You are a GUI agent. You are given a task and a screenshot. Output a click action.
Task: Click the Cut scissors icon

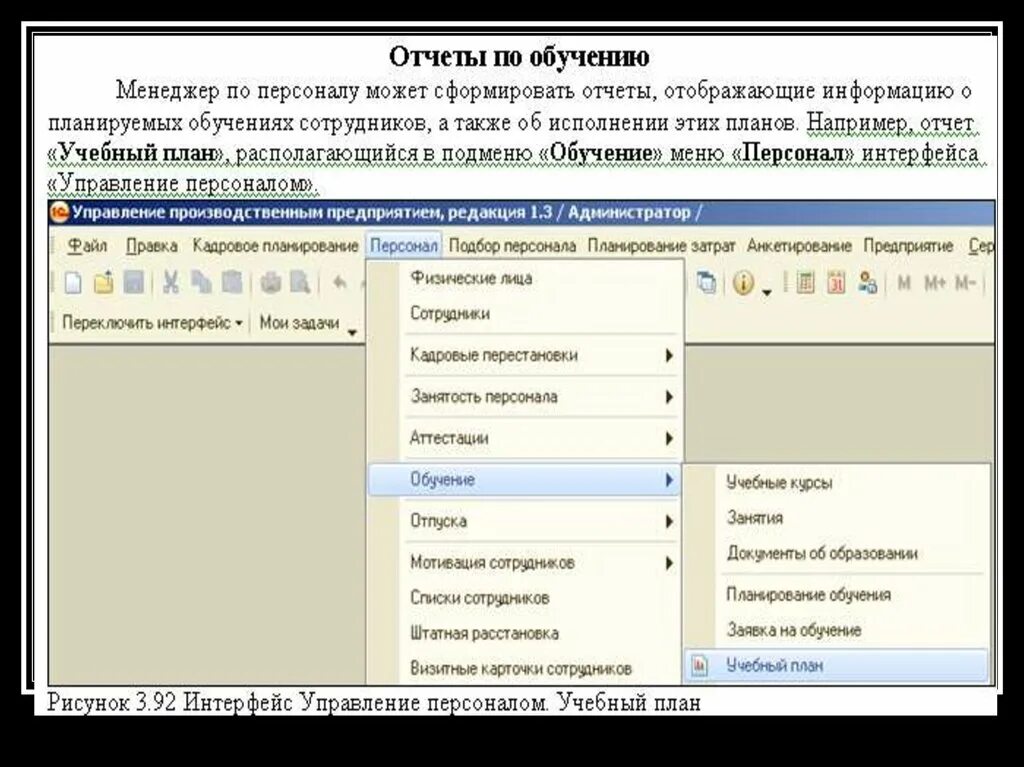coord(171,283)
